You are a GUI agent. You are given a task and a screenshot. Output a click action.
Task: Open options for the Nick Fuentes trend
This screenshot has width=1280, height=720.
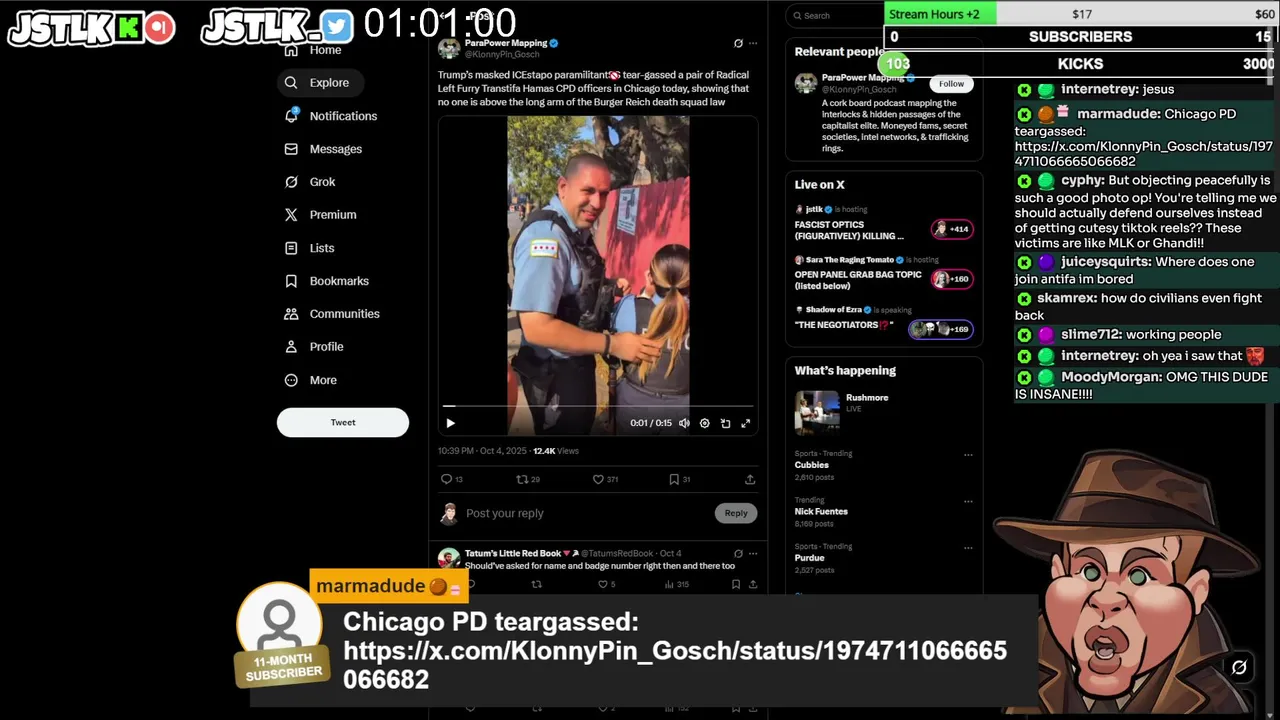[x=968, y=501]
